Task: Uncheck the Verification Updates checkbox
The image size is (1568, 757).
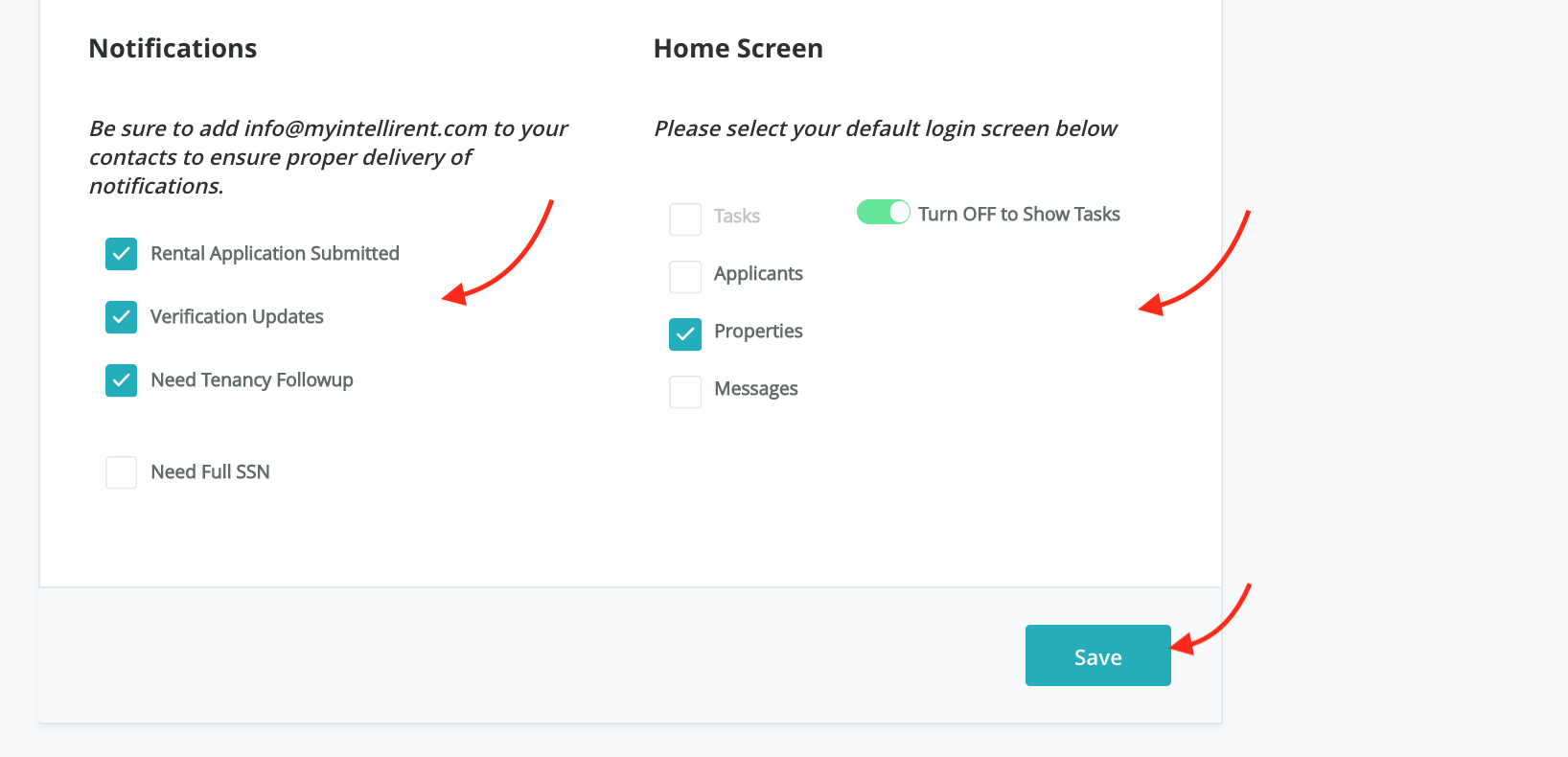Action: tap(122, 317)
